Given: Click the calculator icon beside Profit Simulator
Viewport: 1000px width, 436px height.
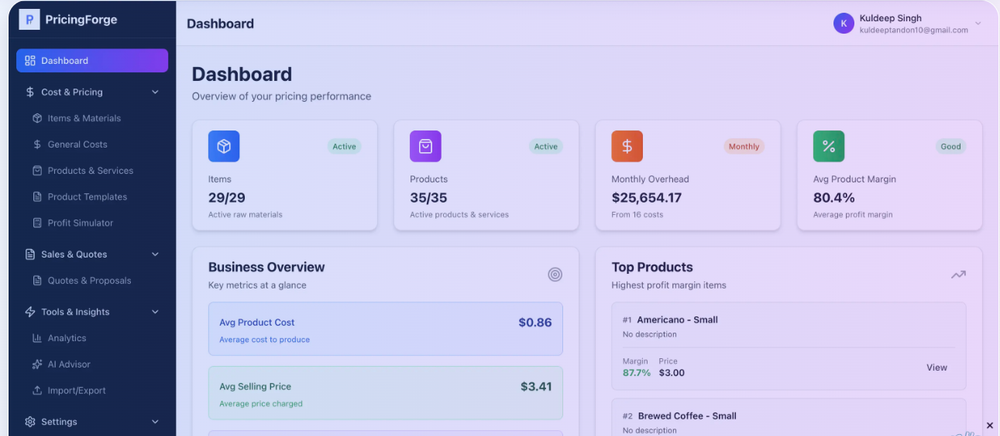Looking at the screenshot, I should point(37,222).
